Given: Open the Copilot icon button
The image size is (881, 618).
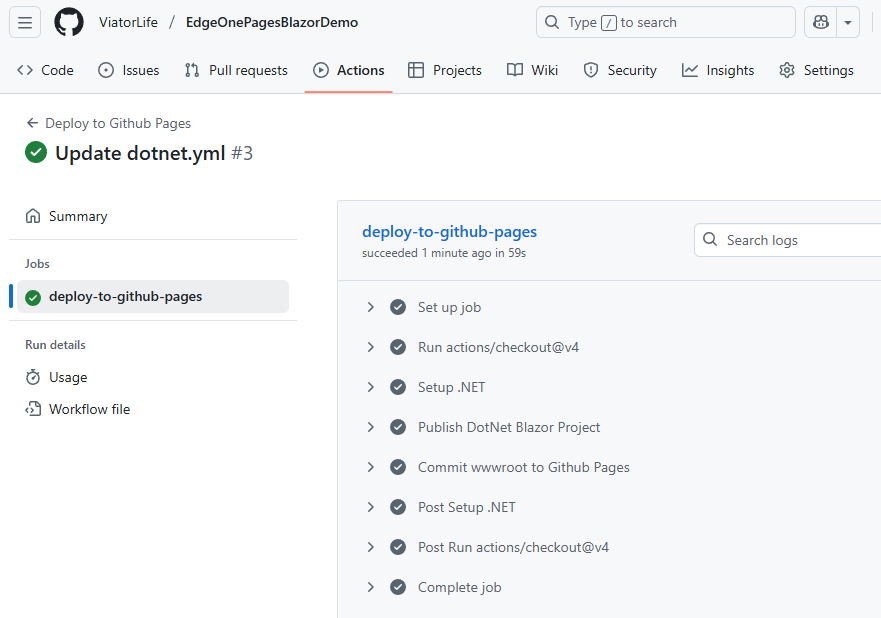Looking at the screenshot, I should click(822, 22).
